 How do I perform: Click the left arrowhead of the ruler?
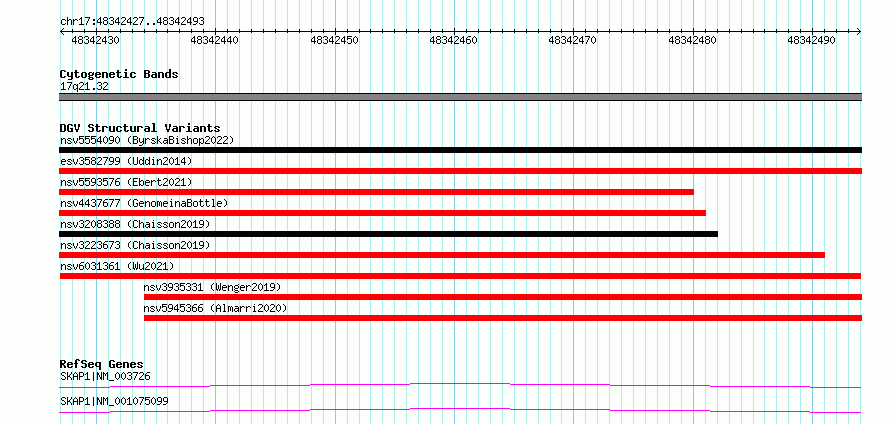tap(62, 32)
